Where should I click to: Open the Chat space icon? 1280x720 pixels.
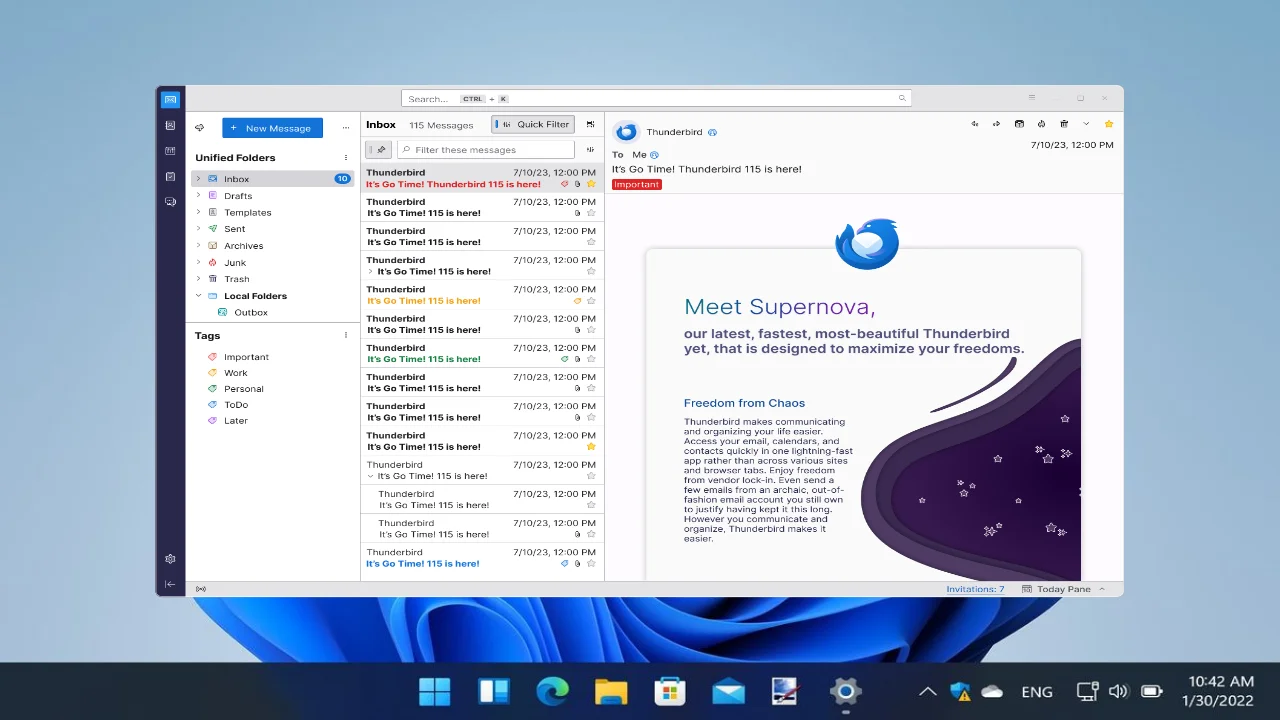coord(170,202)
